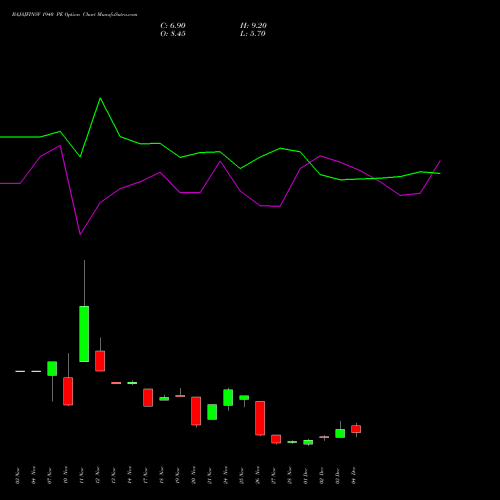Click the last red candlestick for 04 Dec
The image size is (500, 500).
coord(356,429)
